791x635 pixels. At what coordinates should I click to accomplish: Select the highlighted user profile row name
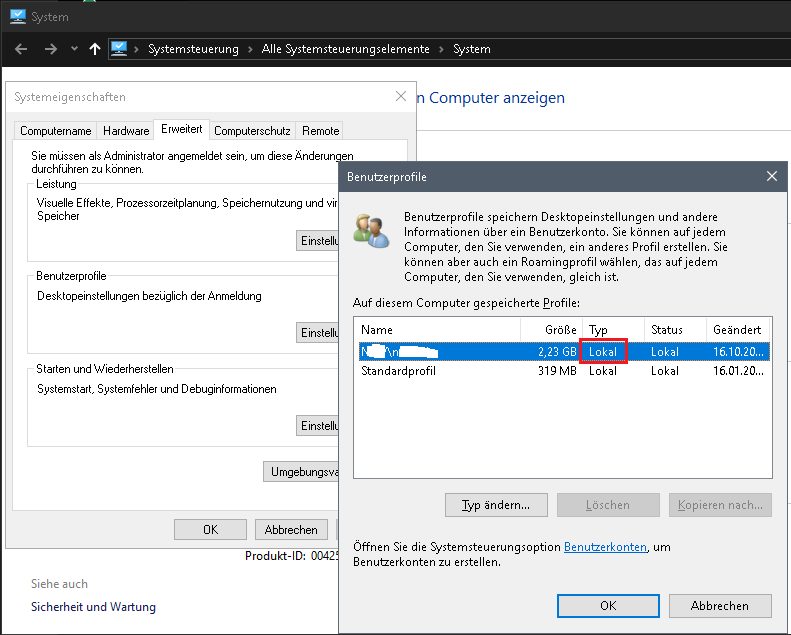400,352
